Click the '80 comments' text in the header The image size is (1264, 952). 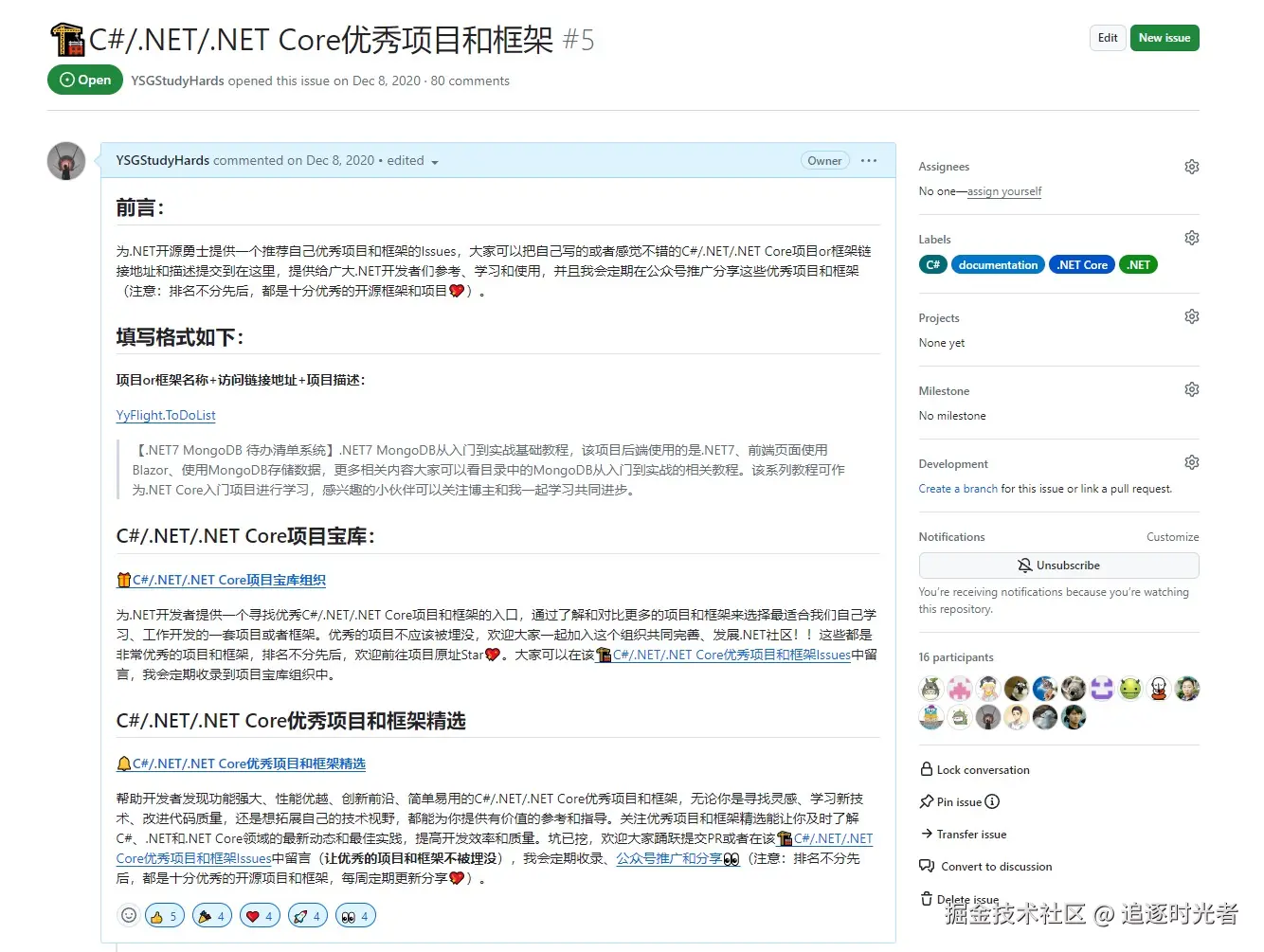click(x=470, y=81)
